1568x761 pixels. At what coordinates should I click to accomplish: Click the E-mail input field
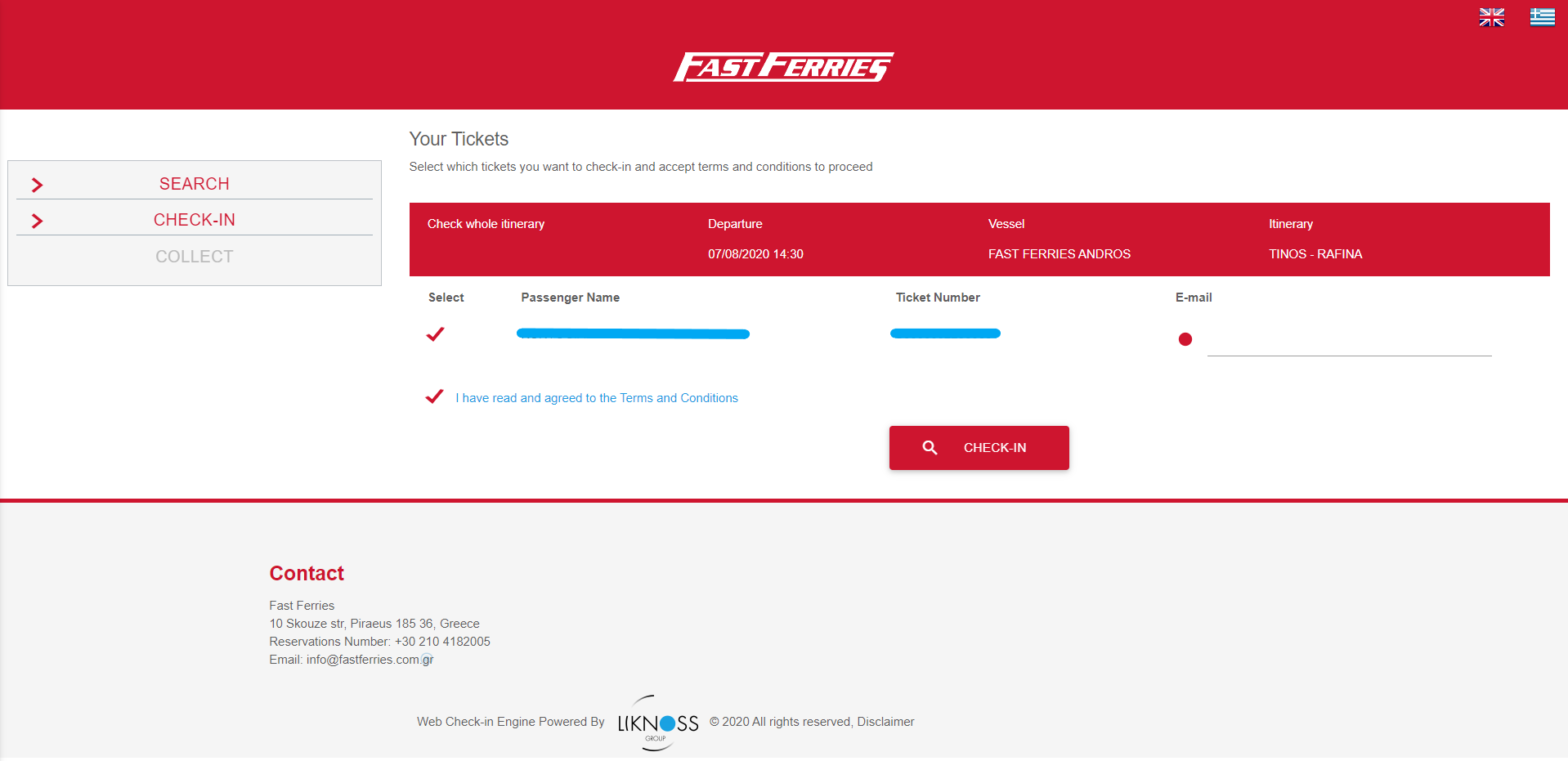(1348, 347)
